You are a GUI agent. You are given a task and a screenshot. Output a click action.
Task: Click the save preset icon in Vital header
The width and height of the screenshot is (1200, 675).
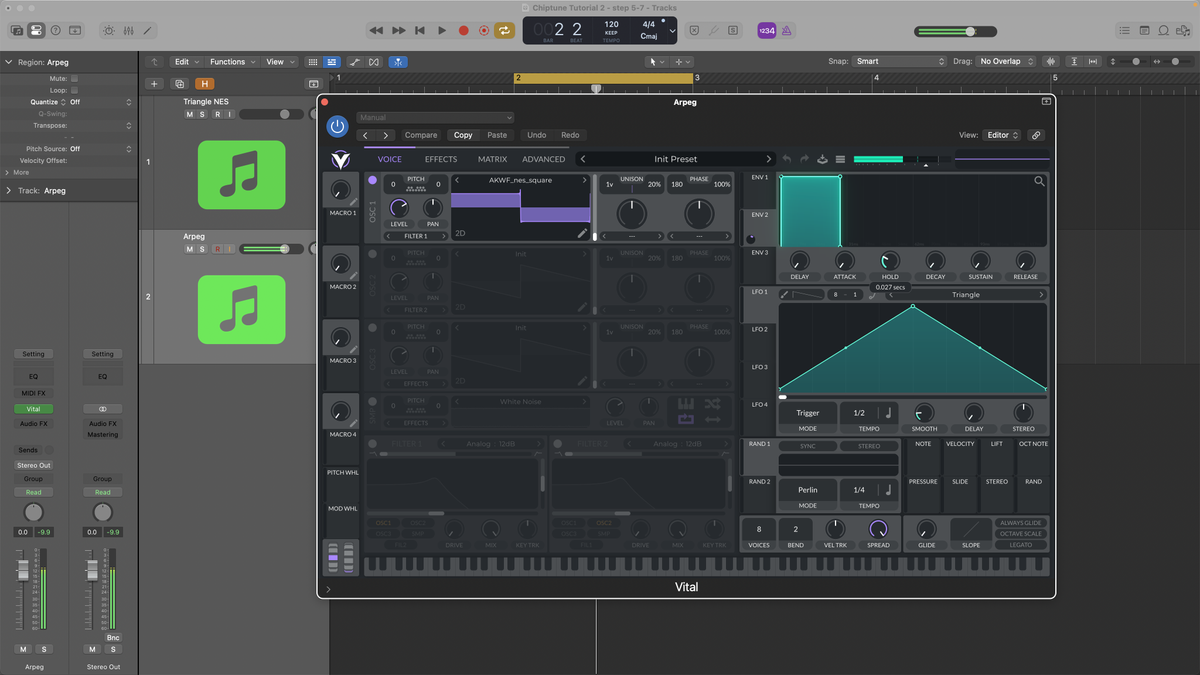point(821,158)
